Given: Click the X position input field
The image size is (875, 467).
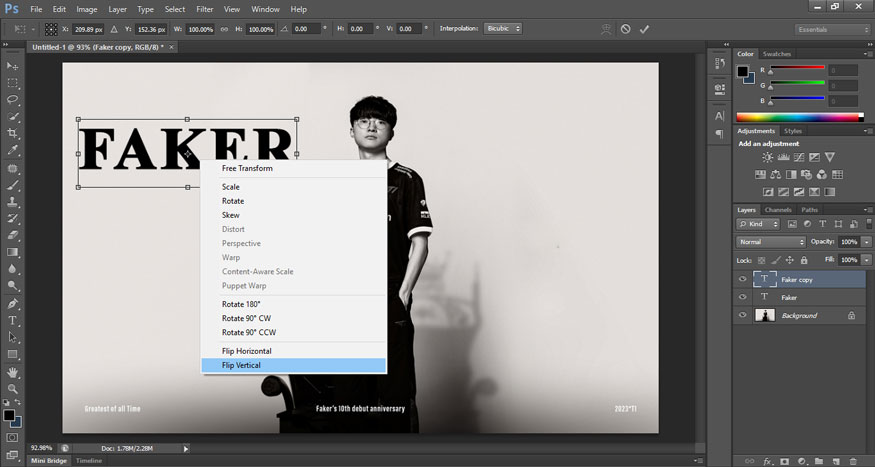Looking at the screenshot, I should tap(88, 29).
